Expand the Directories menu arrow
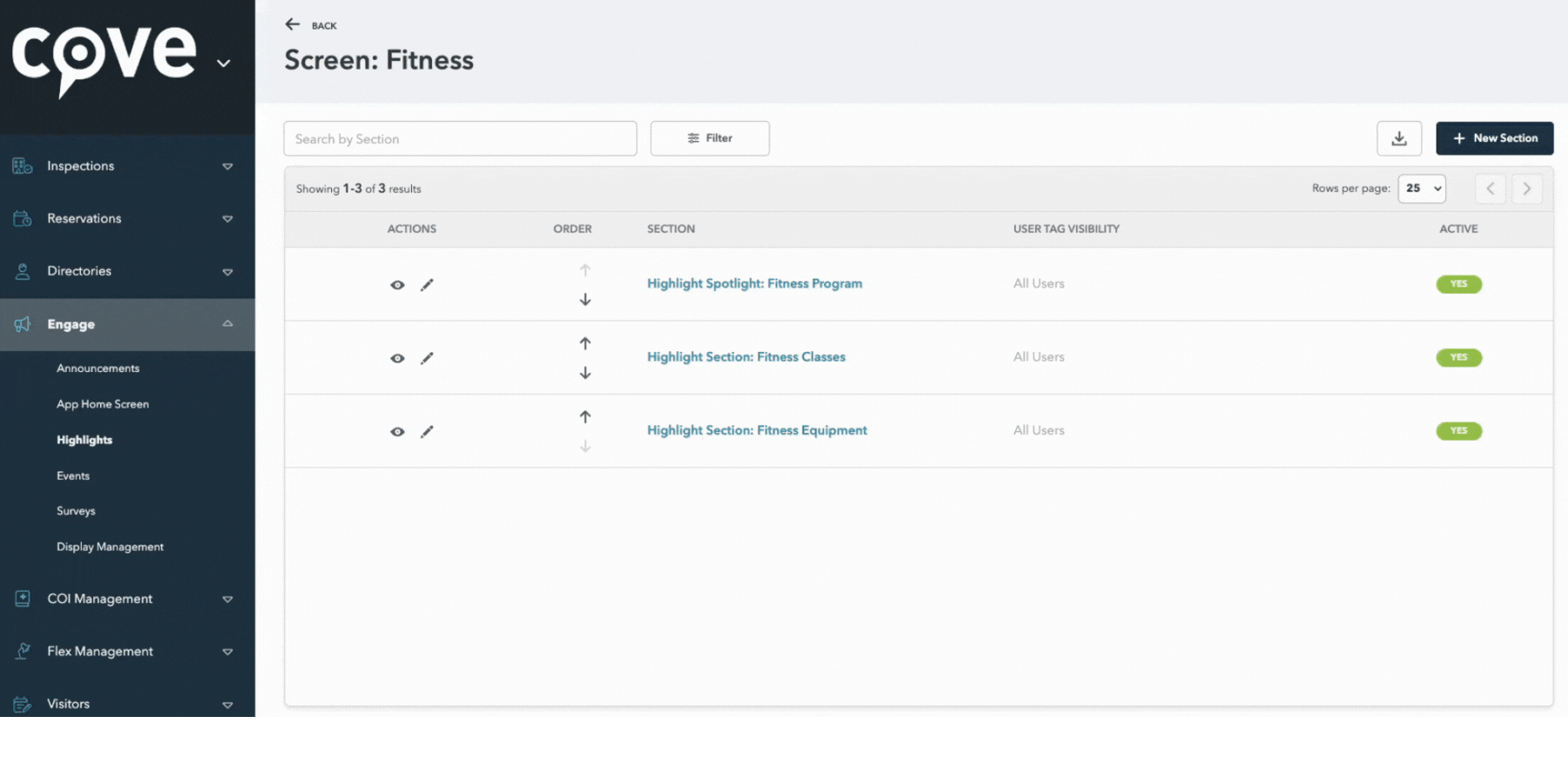 [227, 272]
